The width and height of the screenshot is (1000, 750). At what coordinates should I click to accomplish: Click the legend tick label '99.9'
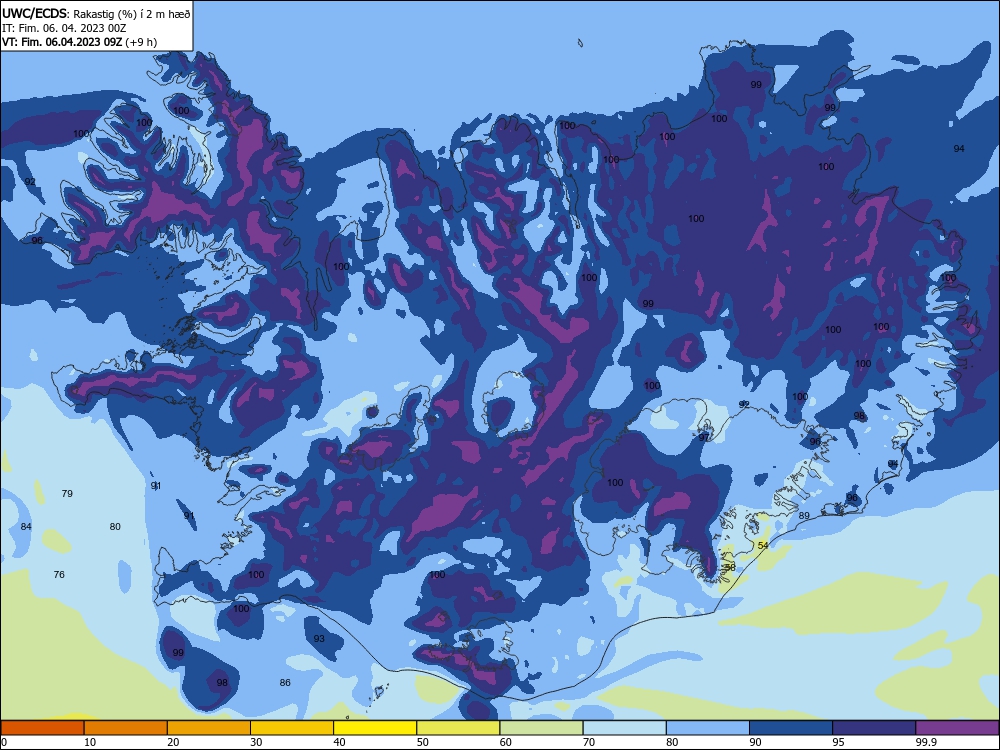[x=926, y=742]
